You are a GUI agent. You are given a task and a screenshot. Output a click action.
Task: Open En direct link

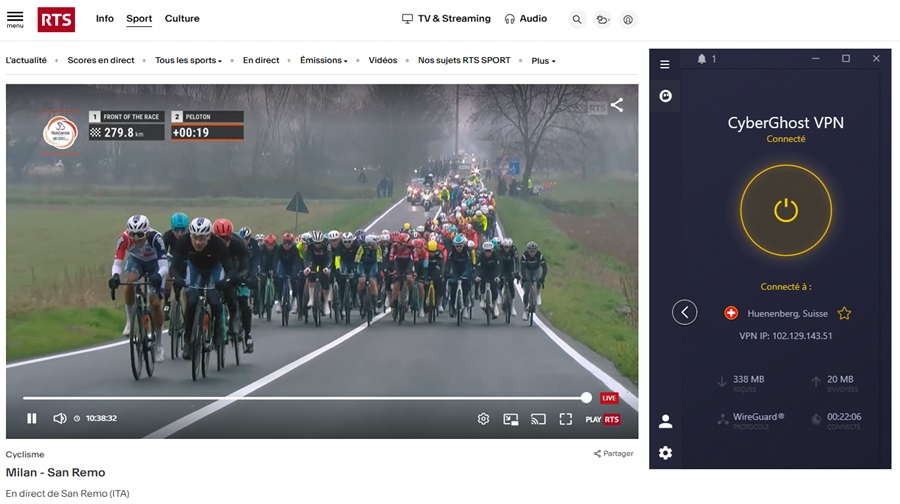[261, 60]
